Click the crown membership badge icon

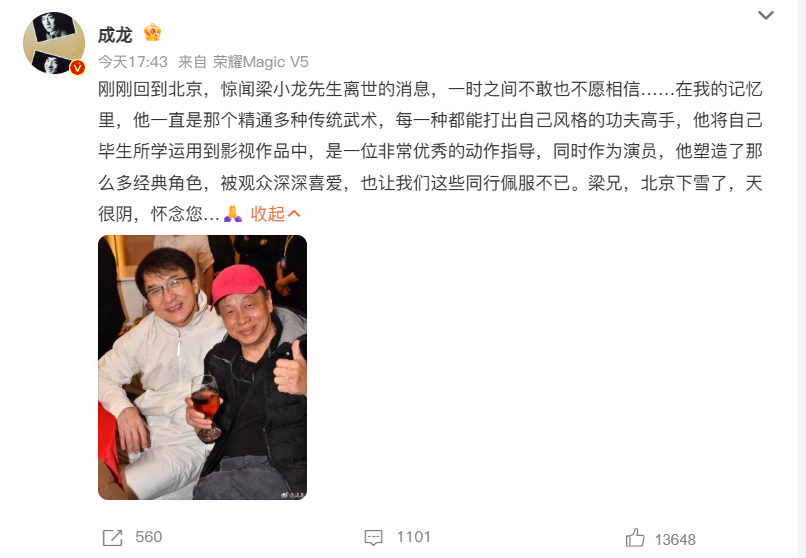(x=153, y=33)
